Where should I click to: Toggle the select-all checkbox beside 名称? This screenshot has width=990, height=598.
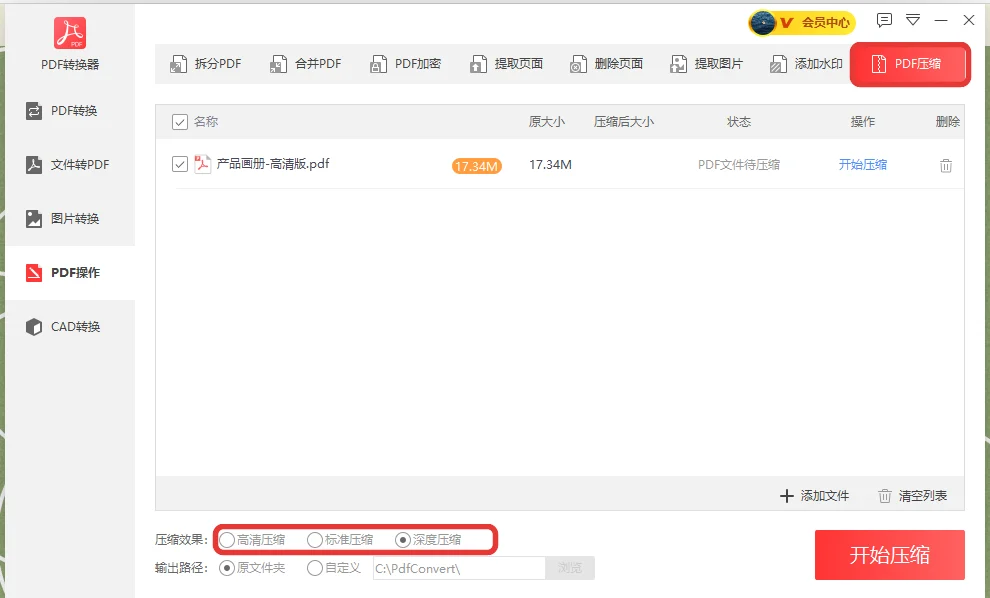pyautogui.click(x=180, y=122)
